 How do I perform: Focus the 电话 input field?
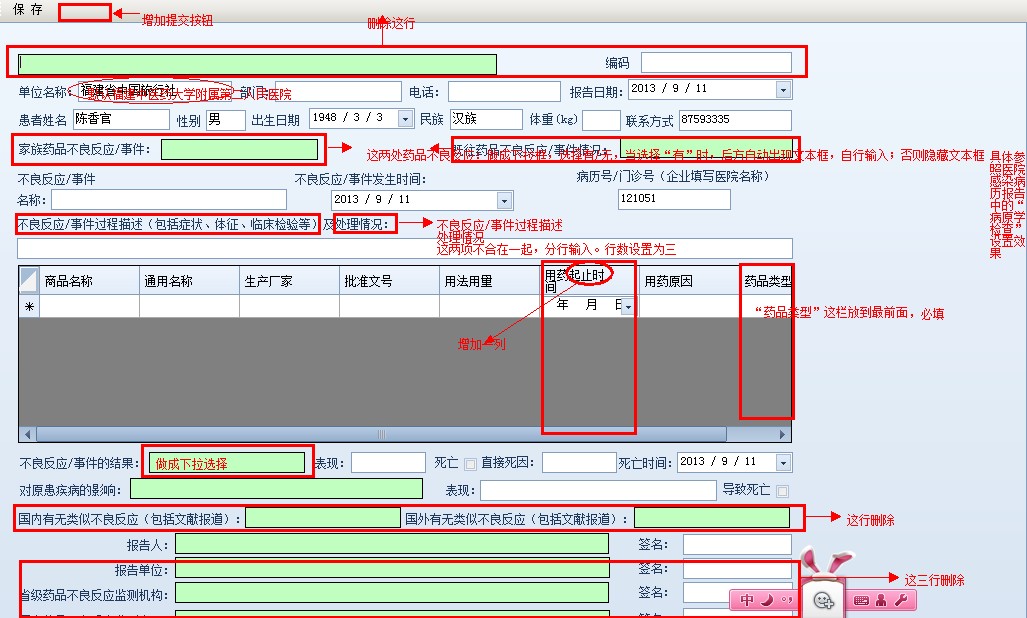point(504,92)
